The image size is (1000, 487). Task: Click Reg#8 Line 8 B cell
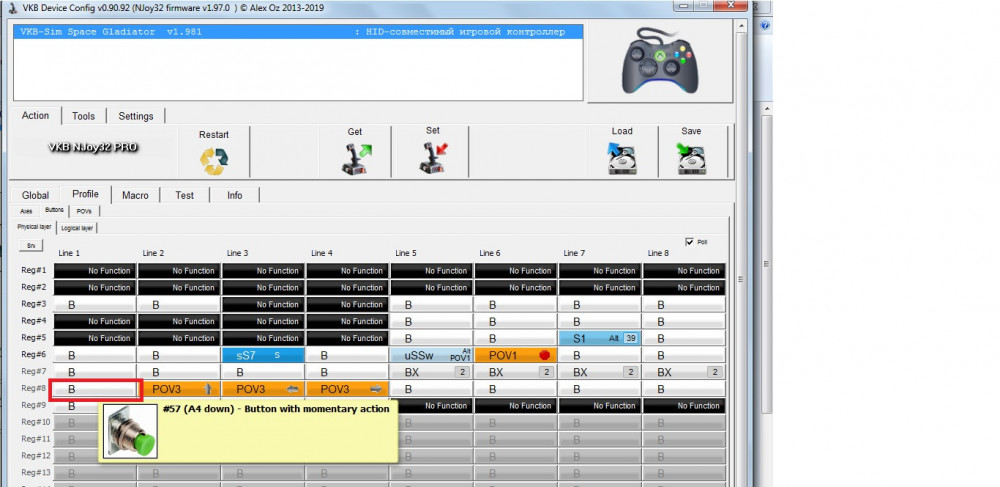coord(684,389)
